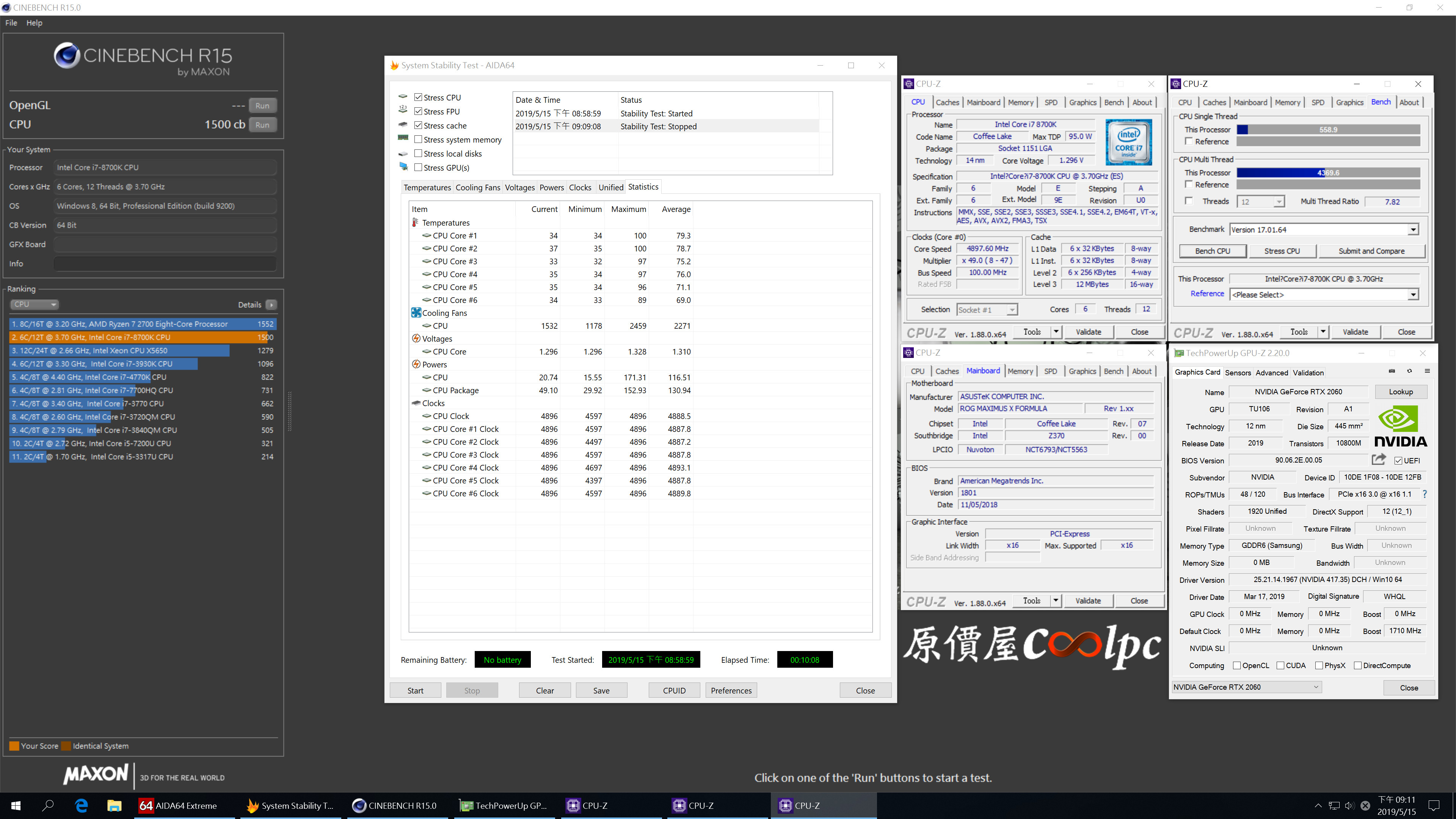Click the CPU Single Thread This Processor bar

[x=1328, y=129]
